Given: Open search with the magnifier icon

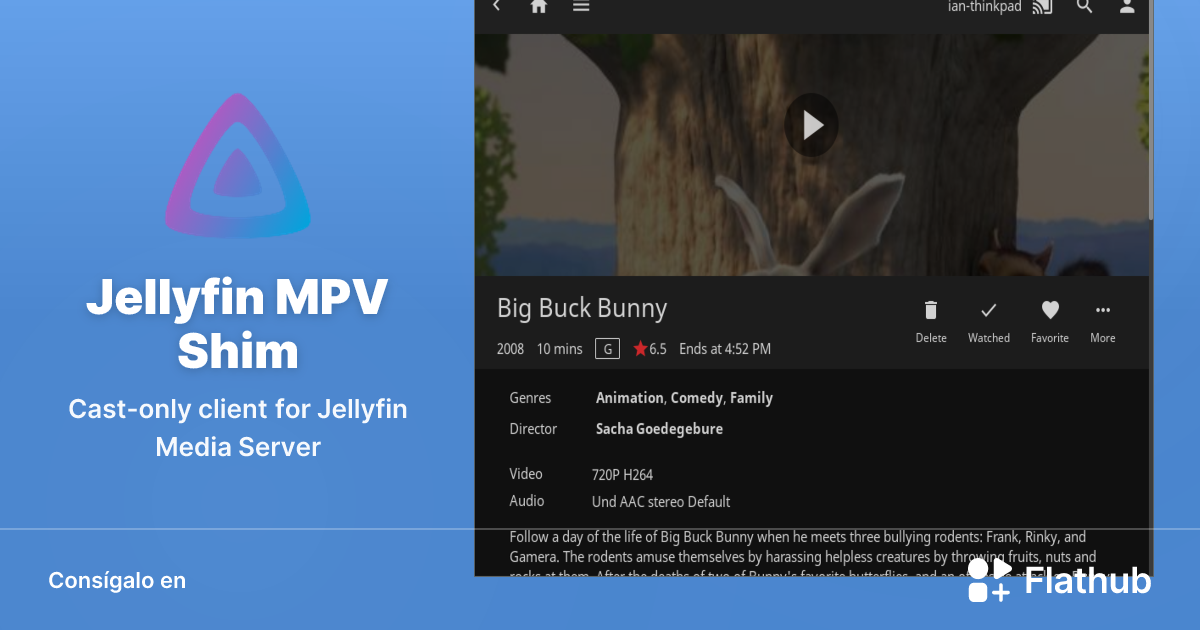Looking at the screenshot, I should click(x=1085, y=6).
